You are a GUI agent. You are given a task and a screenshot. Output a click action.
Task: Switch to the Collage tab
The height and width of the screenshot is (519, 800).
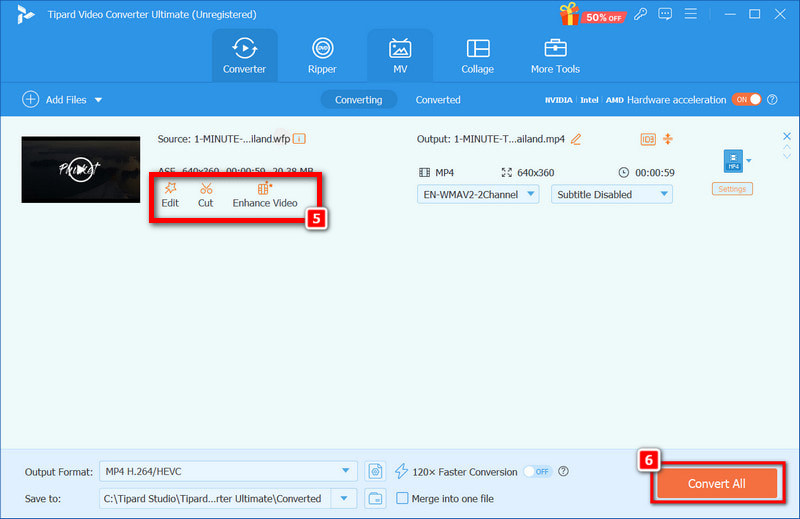478,56
